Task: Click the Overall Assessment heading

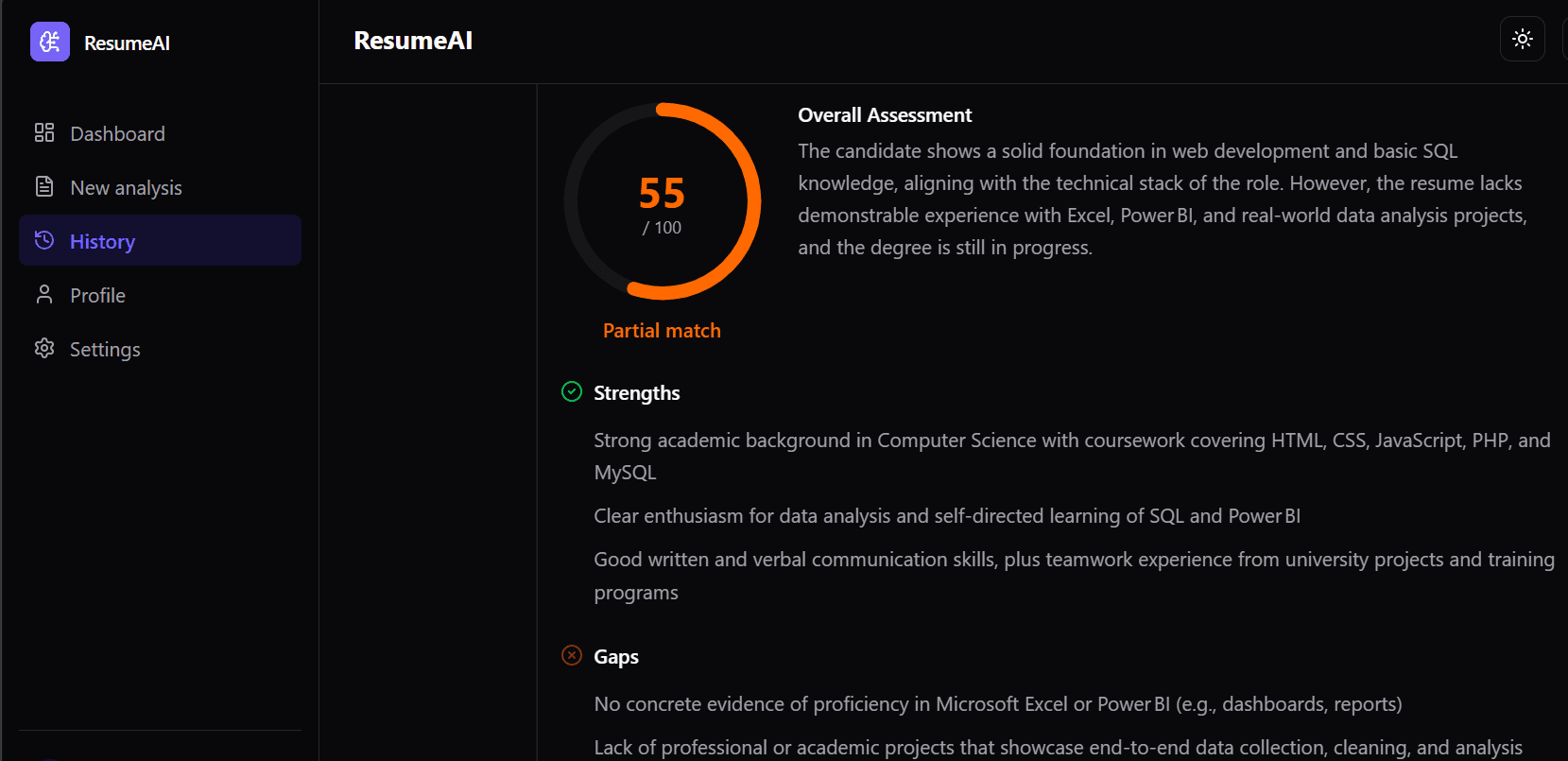Action: [x=885, y=115]
